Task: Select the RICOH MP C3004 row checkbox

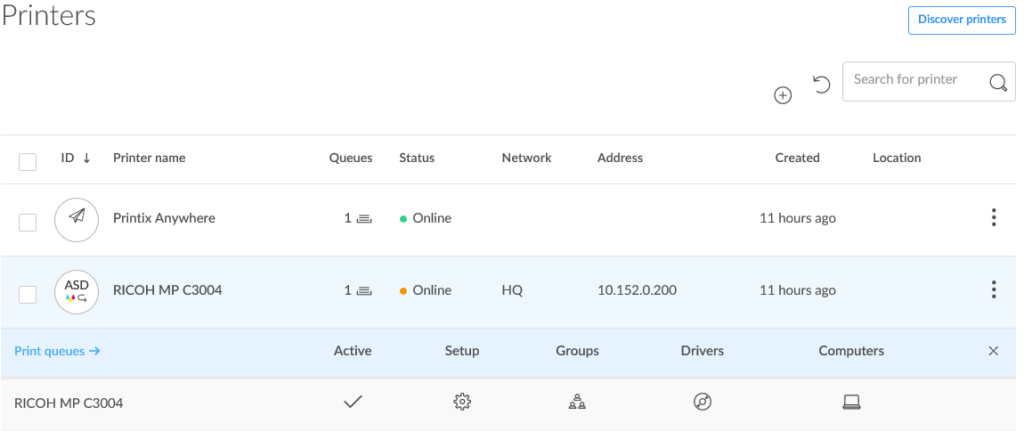Action: point(27,295)
